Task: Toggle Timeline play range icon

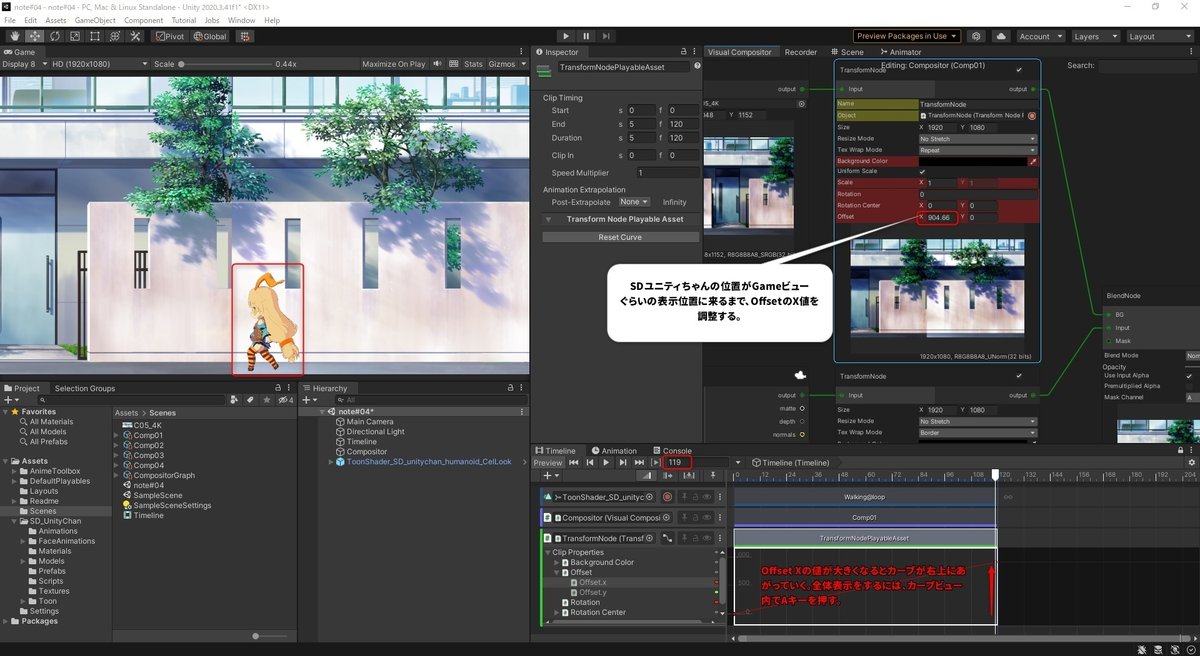Action: point(656,462)
